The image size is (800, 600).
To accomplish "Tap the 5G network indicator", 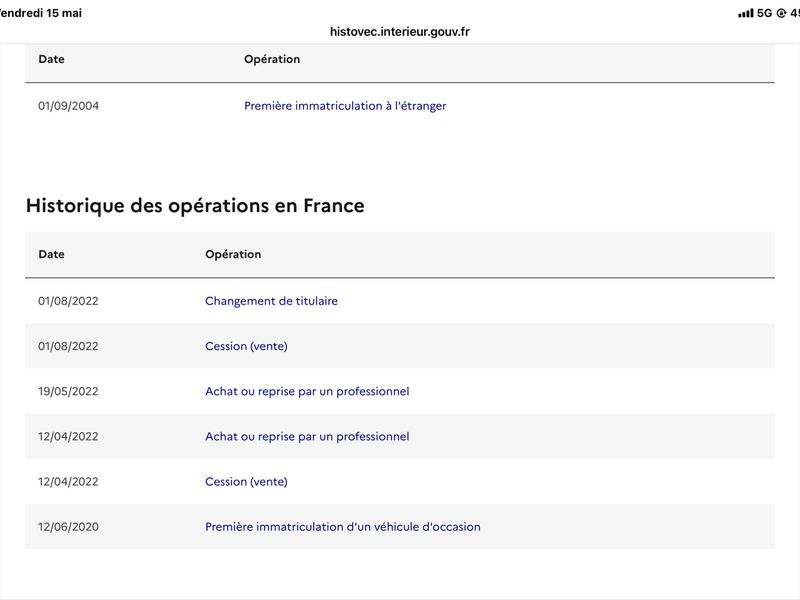I will [x=764, y=13].
